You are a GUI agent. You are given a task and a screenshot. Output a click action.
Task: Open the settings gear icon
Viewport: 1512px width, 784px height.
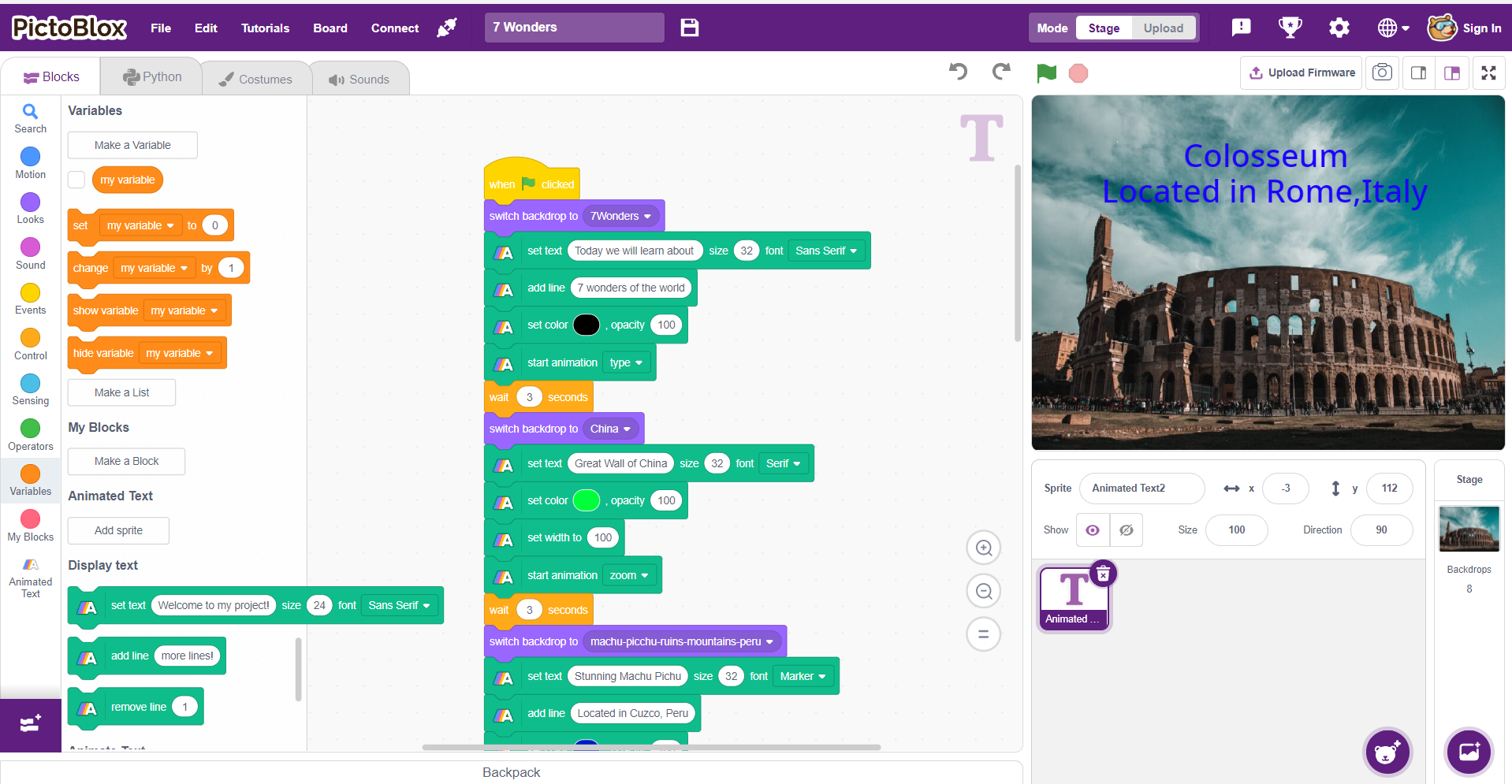pos(1339,28)
